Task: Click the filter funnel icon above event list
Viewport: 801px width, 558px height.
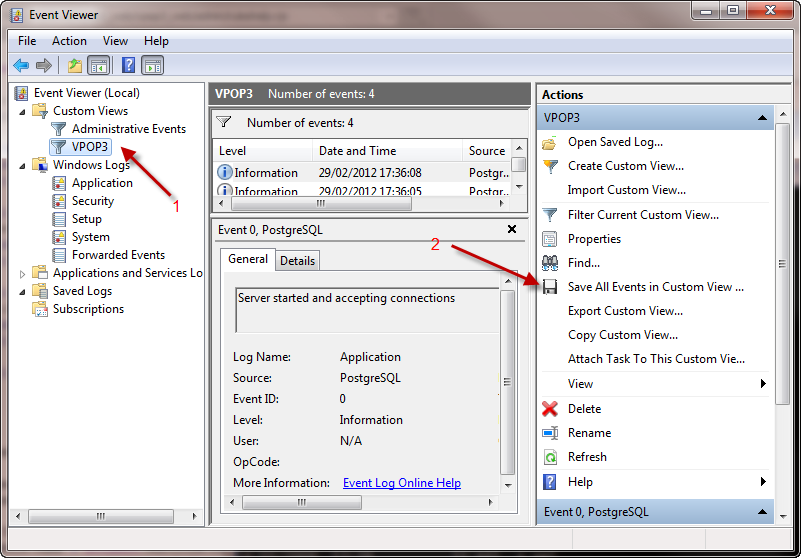Action: 224,123
